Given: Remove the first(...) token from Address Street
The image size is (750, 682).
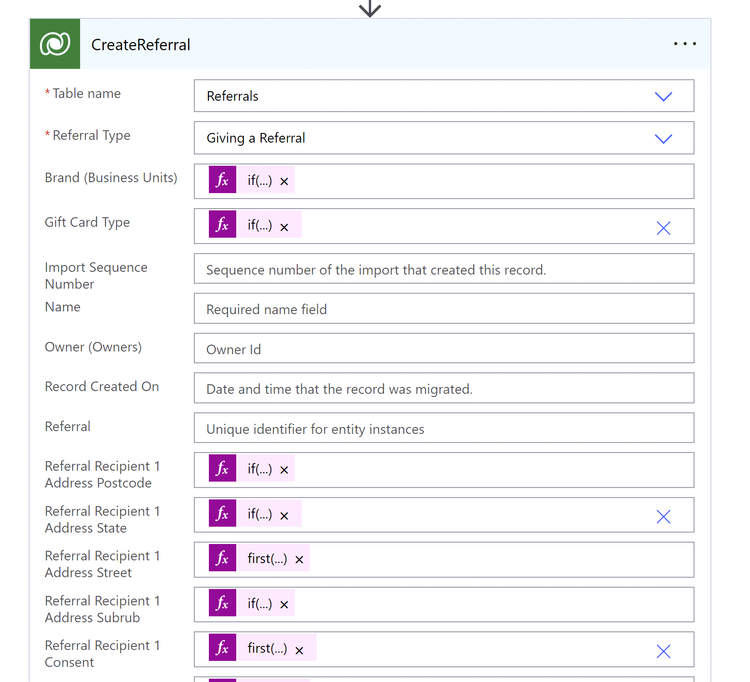Looking at the screenshot, I should pos(299,560).
